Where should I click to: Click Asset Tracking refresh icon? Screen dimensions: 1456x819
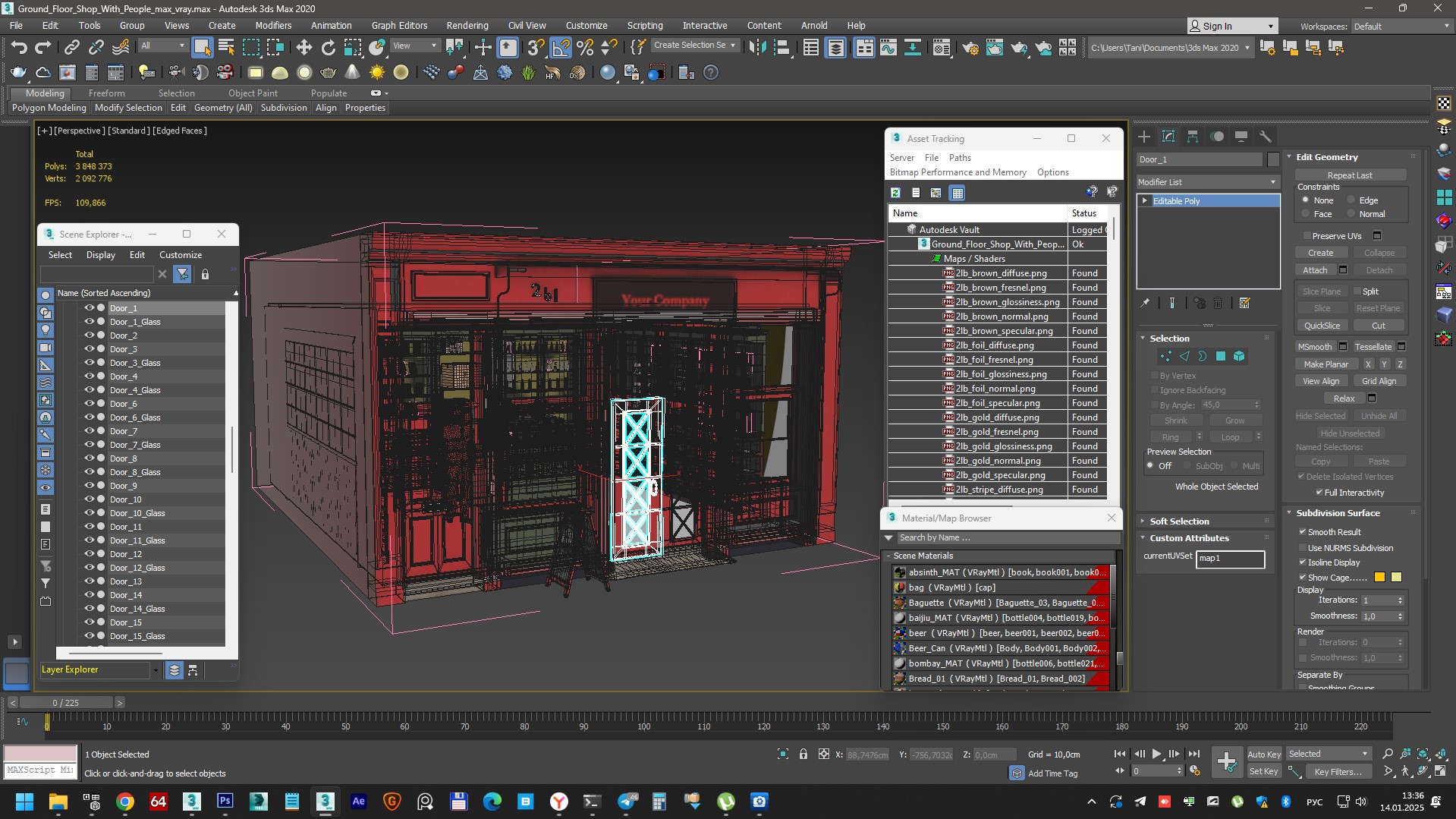click(895, 193)
